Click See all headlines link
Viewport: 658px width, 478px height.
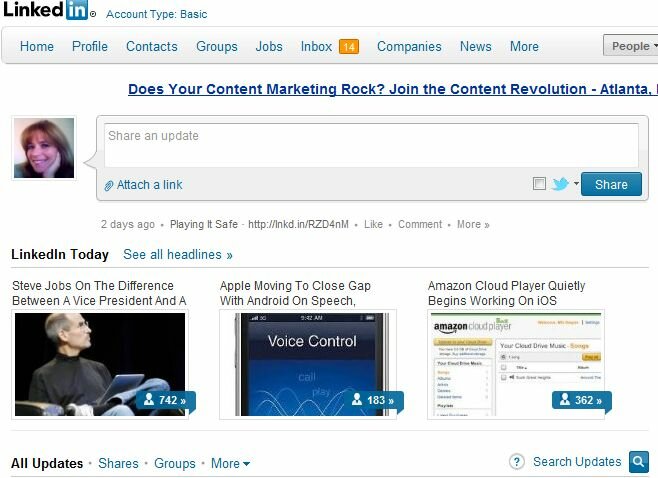178,254
